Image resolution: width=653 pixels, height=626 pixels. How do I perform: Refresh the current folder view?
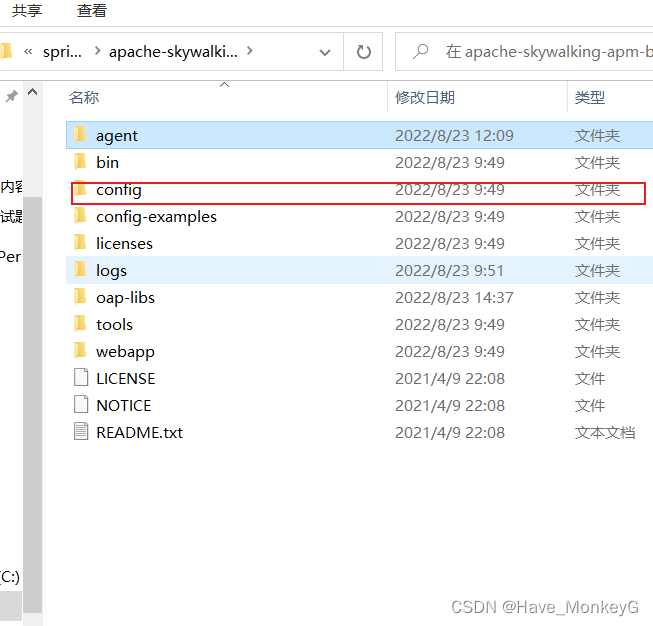point(364,52)
